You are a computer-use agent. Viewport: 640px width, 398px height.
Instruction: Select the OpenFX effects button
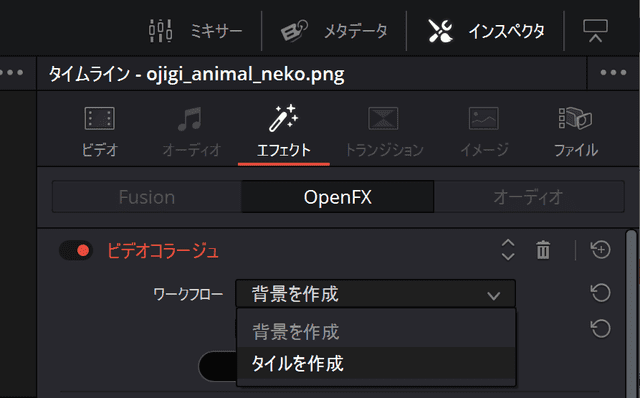tap(338, 197)
